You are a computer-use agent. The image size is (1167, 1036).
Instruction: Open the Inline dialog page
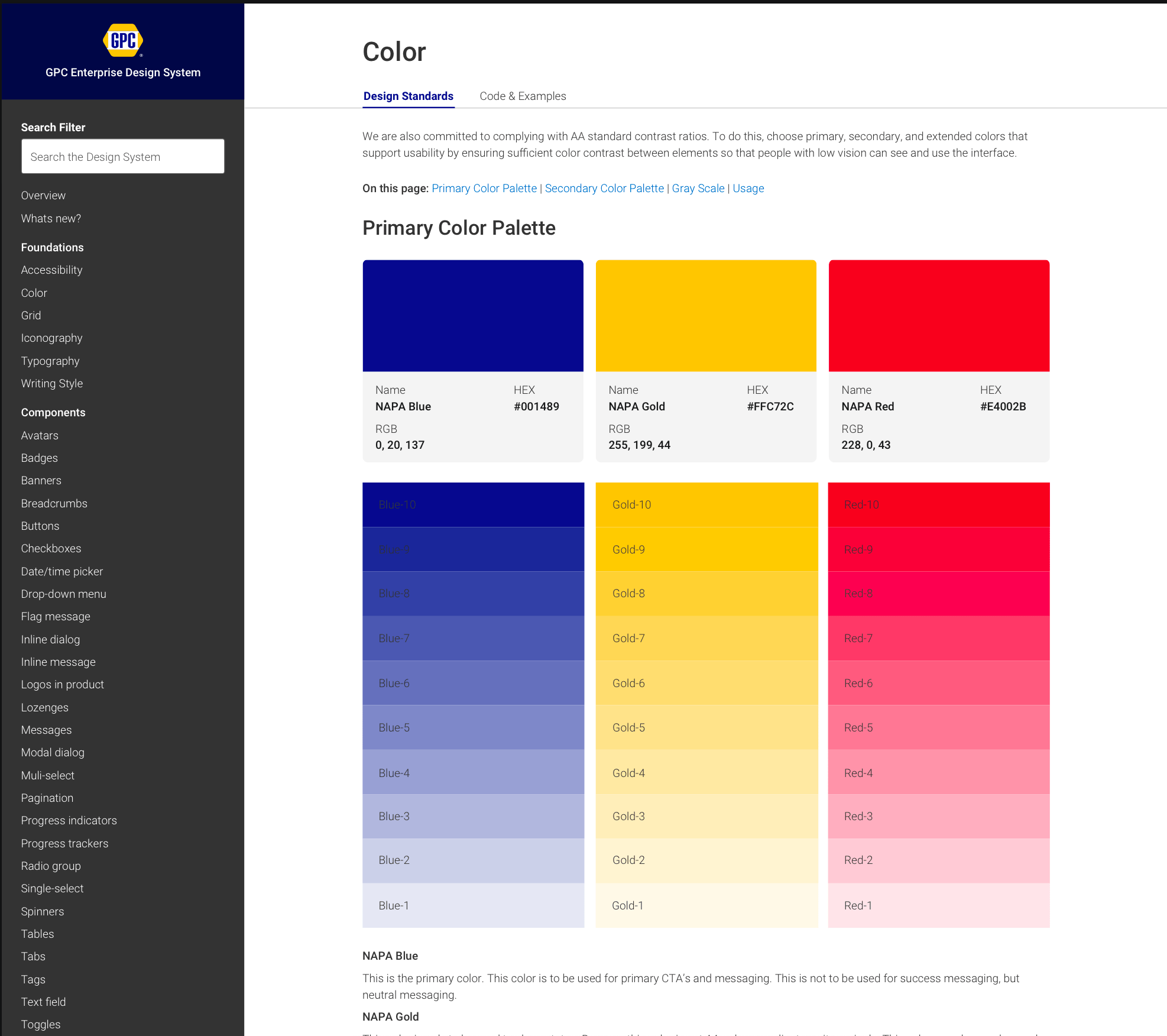tap(50, 639)
